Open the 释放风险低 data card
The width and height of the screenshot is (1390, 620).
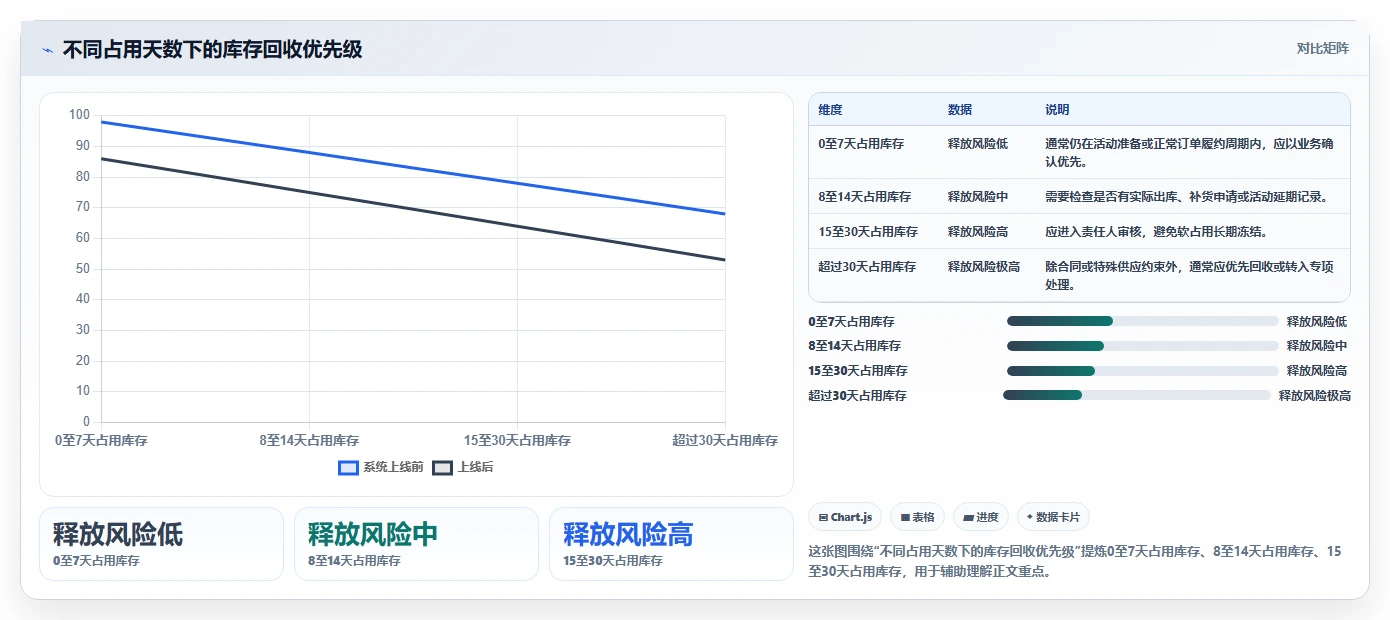point(161,544)
